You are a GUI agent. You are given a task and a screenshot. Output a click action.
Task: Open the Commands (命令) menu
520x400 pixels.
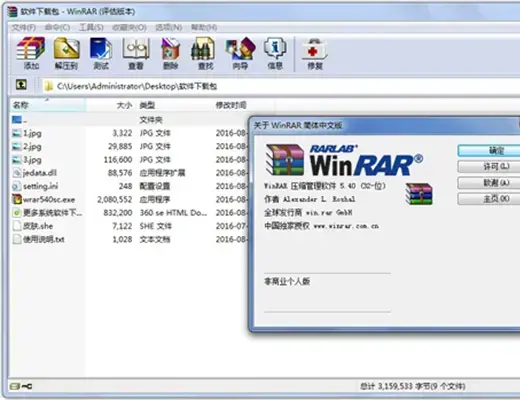click(57, 27)
